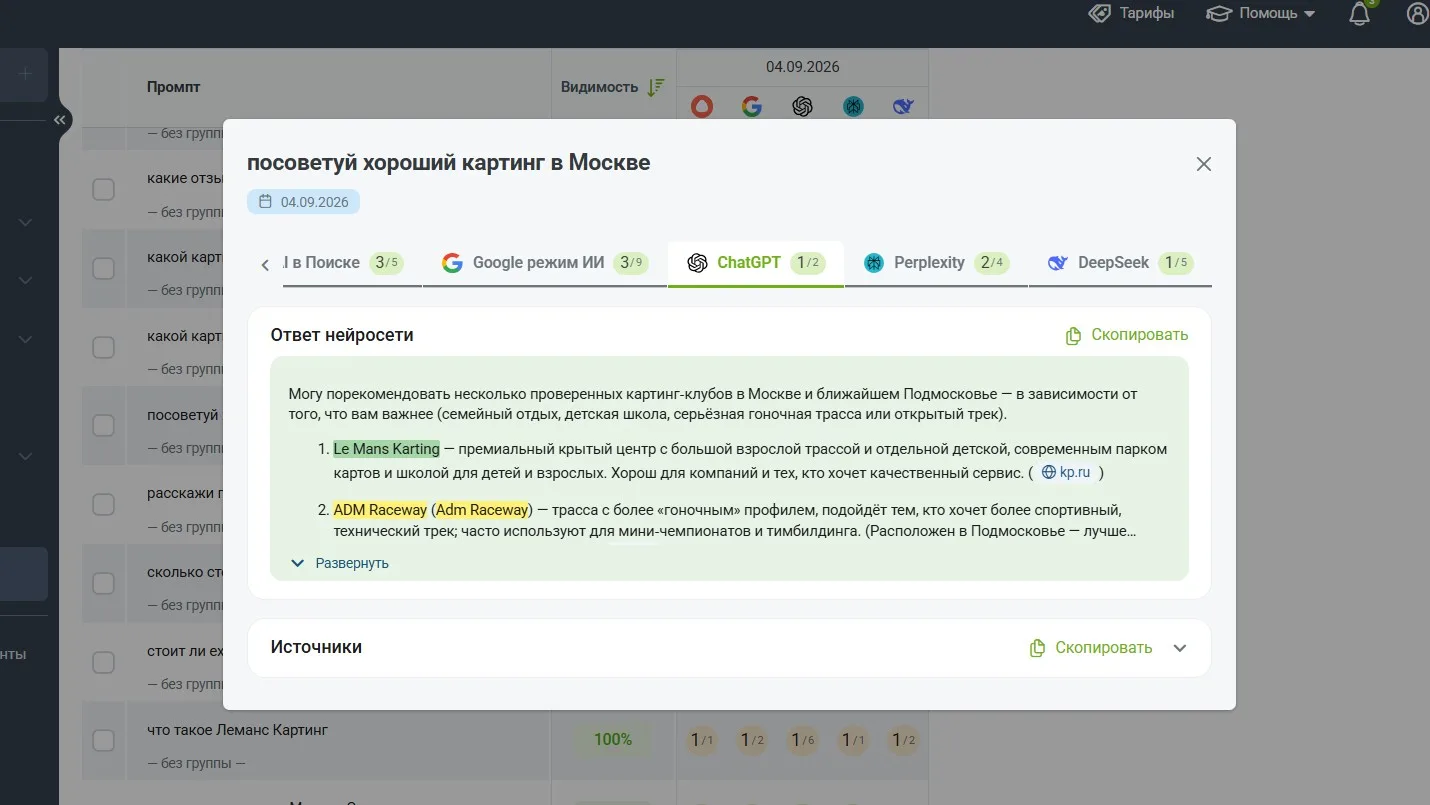The image size is (1430, 805).
Task: Switch to the DeepSeek tab
Action: (1120, 263)
